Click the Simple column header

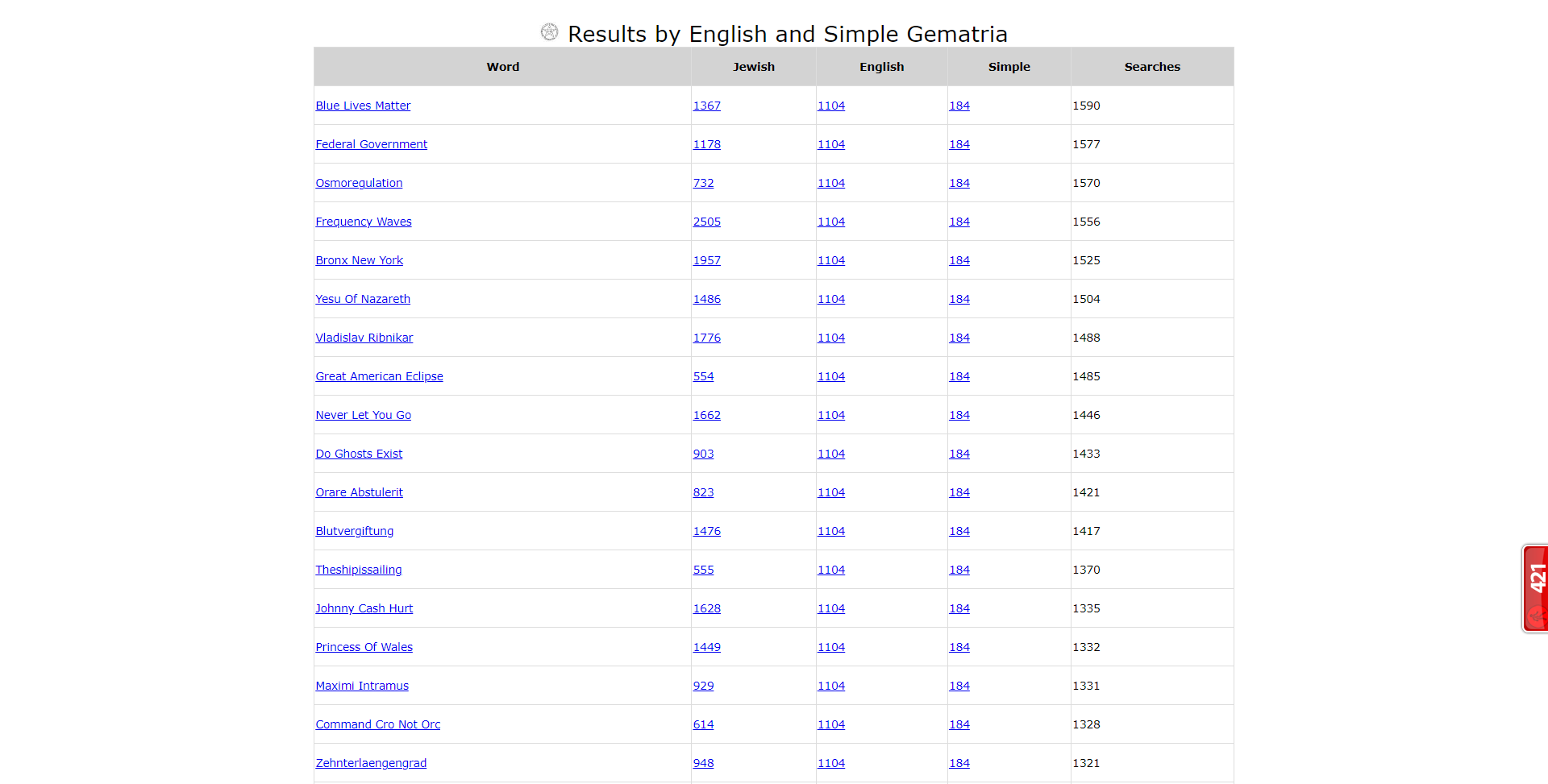[x=1009, y=67]
